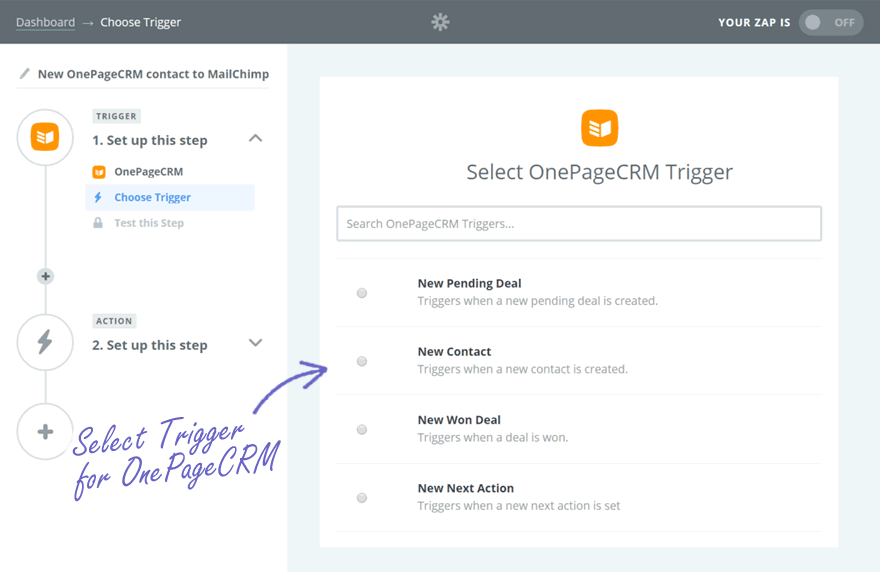This screenshot has width=880, height=572.
Task: Click the TRIGGER label badge
Action: click(x=116, y=116)
